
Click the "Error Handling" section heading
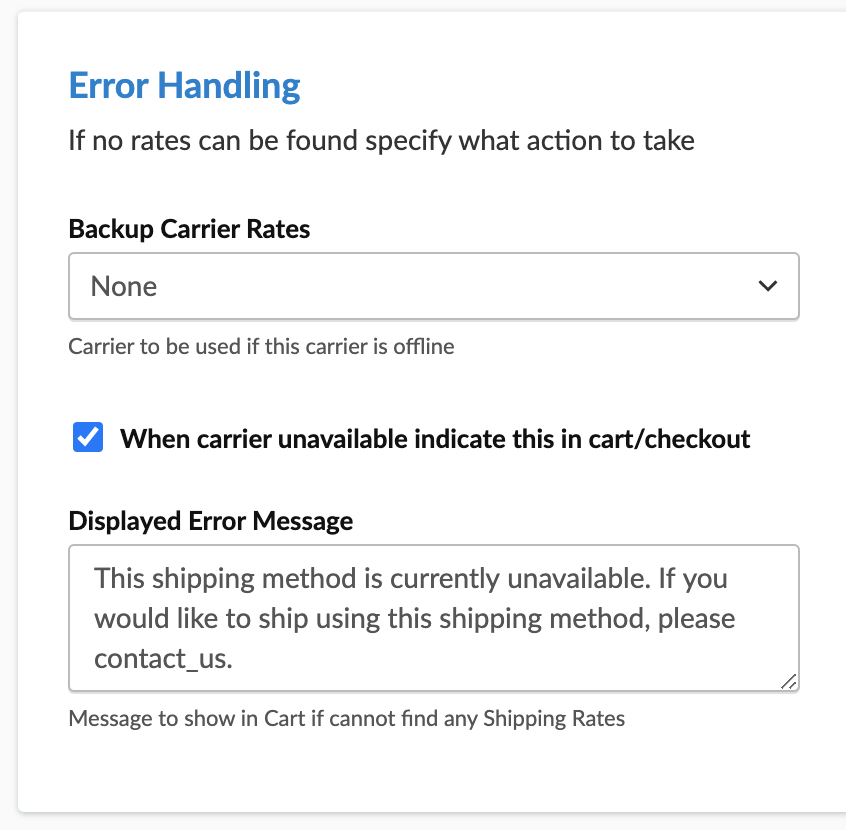[x=184, y=86]
